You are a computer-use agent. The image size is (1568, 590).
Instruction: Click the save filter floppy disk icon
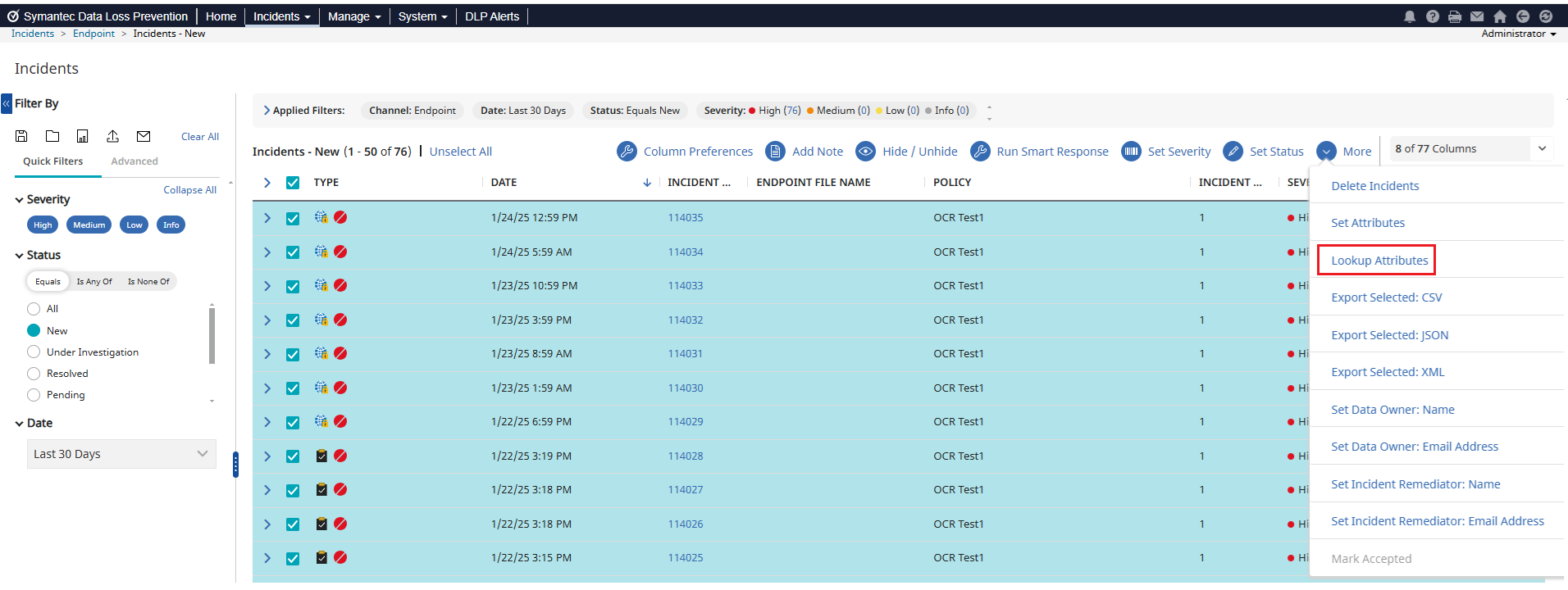point(22,136)
